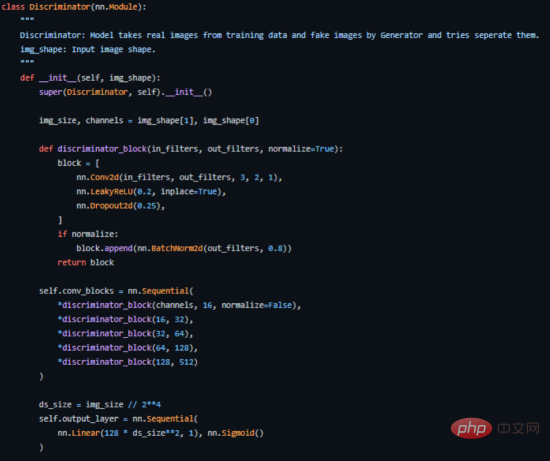Viewport: 550px width, 461px height.
Task: Click the 'nn.Conv2d(in_filters, out_filters, 3, 2, 1),' line
Action: pos(179,178)
